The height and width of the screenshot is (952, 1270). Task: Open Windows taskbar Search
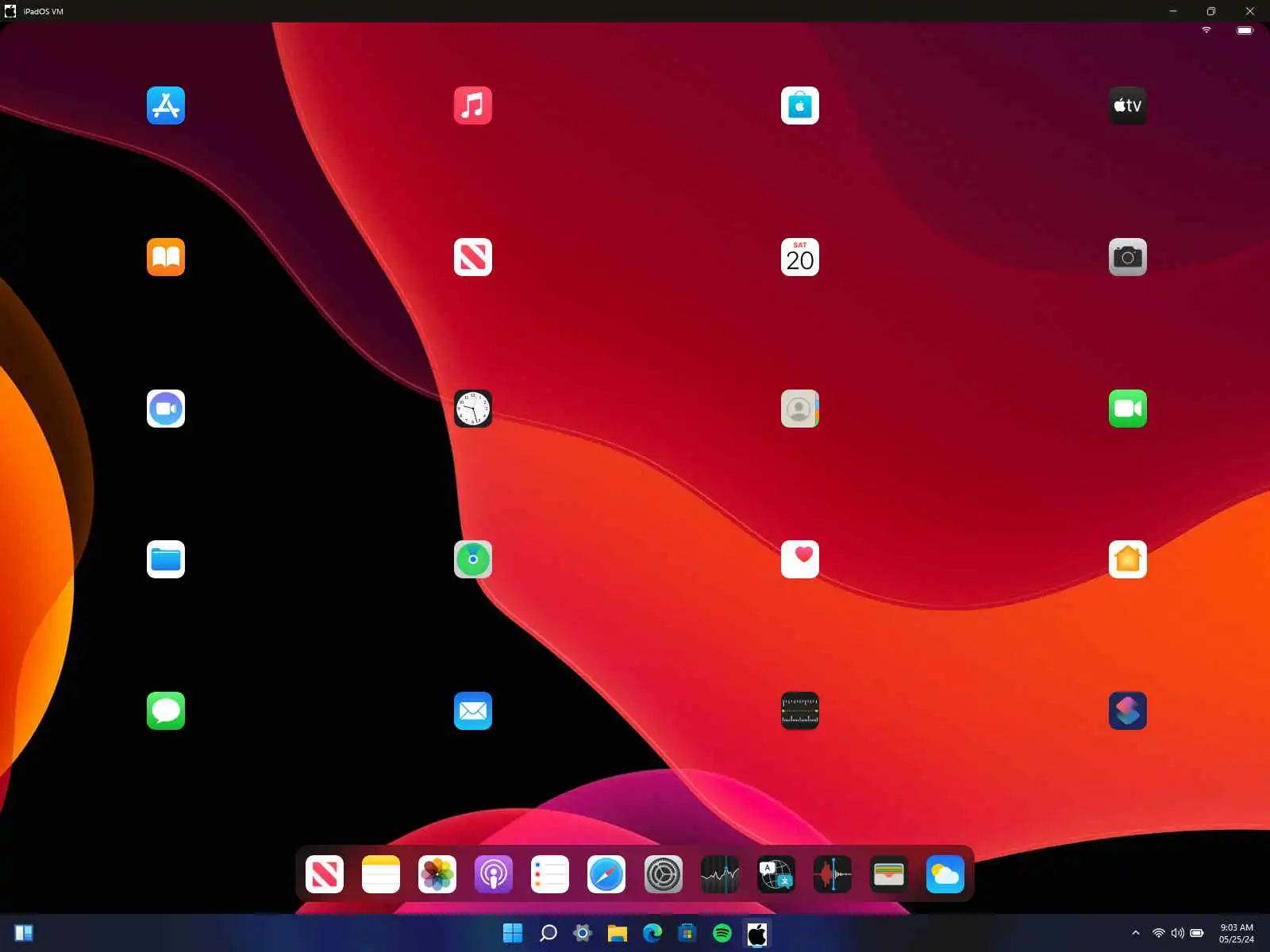(548, 933)
